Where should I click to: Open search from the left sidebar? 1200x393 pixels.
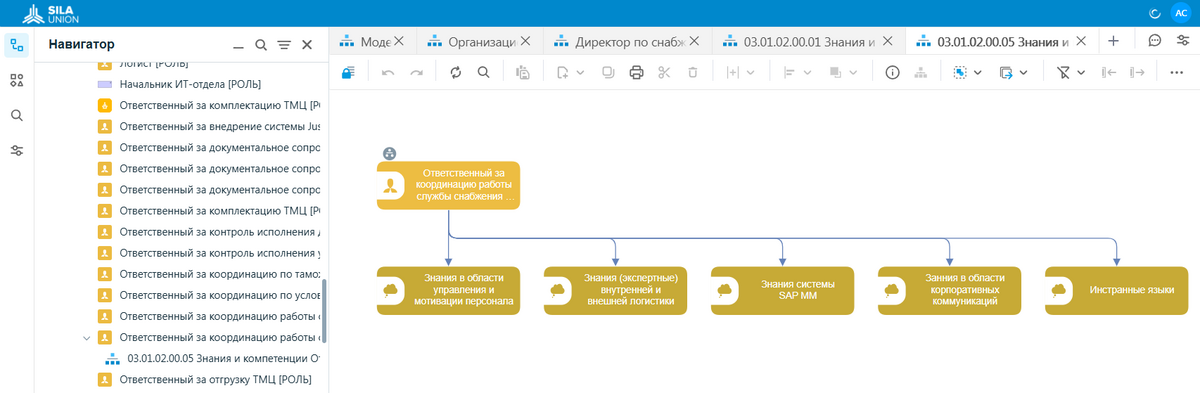tap(16, 115)
